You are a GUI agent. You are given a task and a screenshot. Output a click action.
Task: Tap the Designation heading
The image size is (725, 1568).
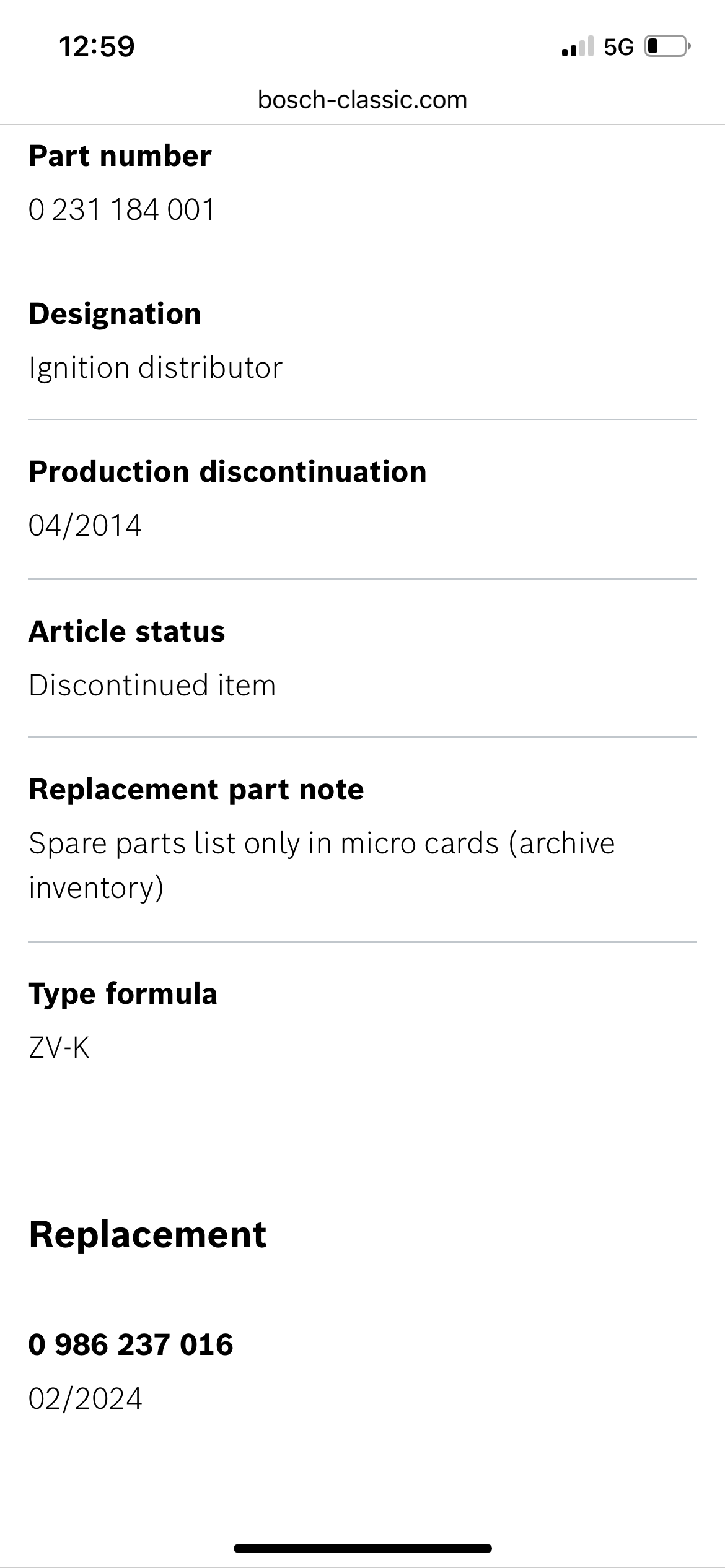point(115,313)
